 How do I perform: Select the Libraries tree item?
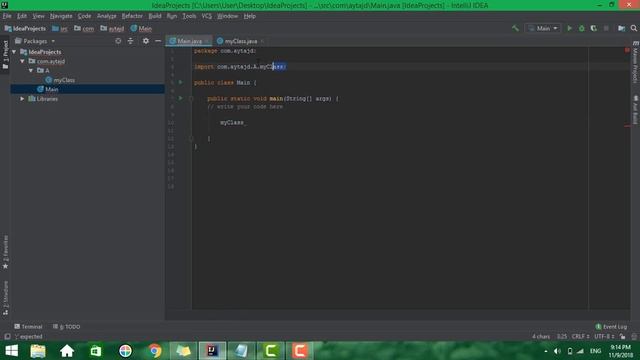pyautogui.click(x=43, y=99)
